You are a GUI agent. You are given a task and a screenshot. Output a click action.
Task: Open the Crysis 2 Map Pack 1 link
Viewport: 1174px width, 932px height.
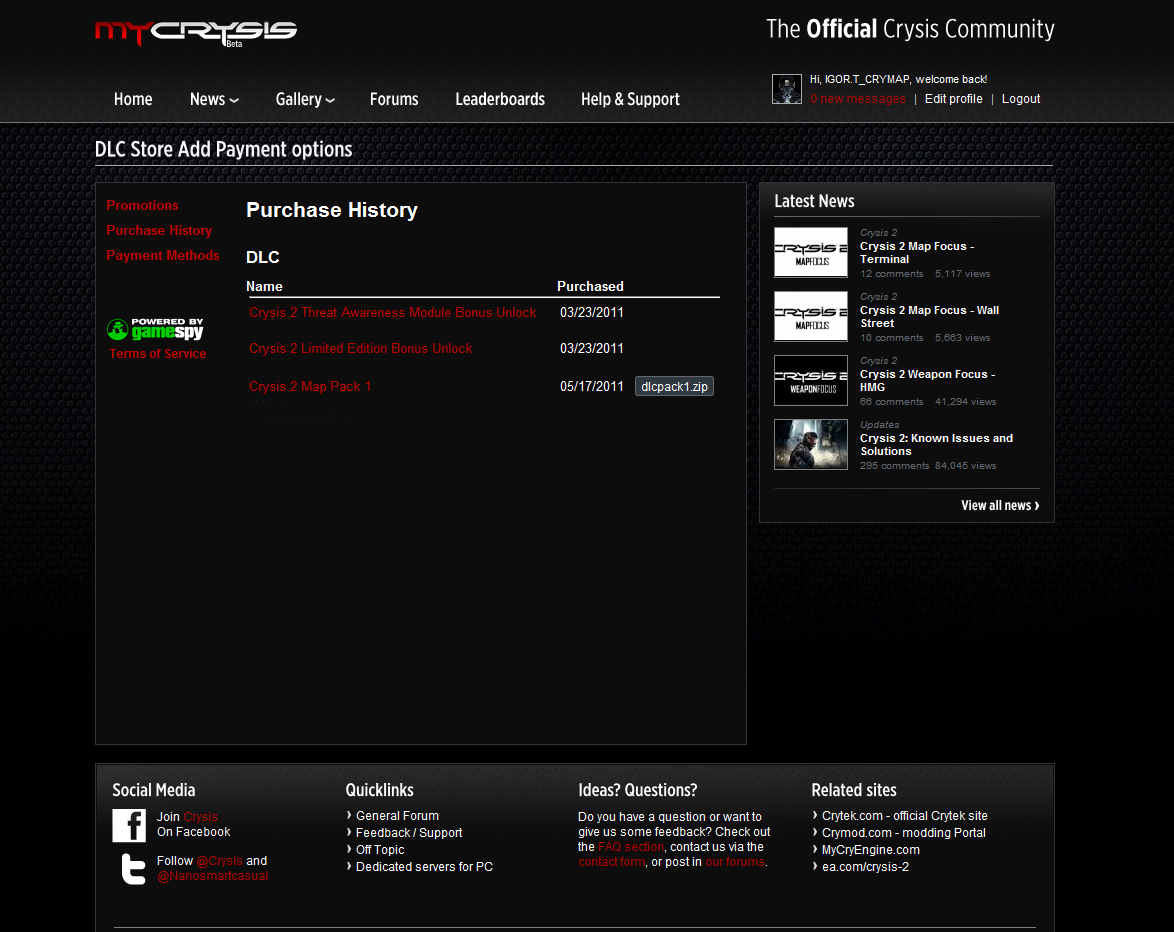click(x=310, y=386)
